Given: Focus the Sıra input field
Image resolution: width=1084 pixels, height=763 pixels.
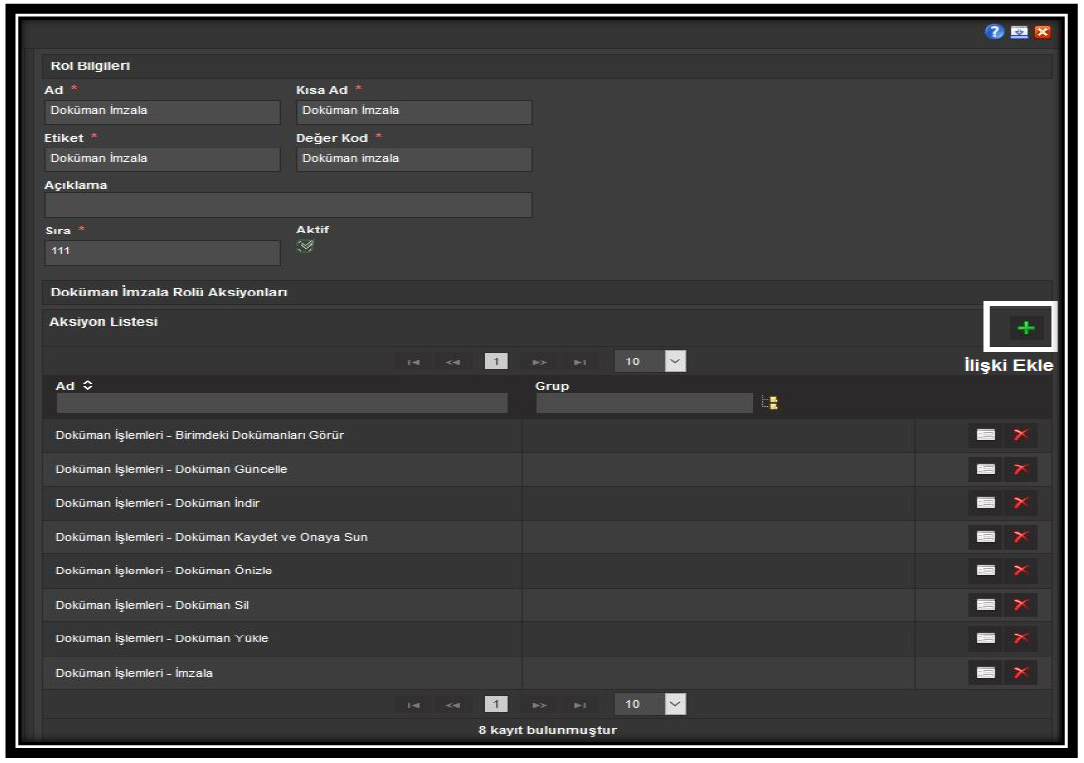Looking at the screenshot, I should (162, 252).
